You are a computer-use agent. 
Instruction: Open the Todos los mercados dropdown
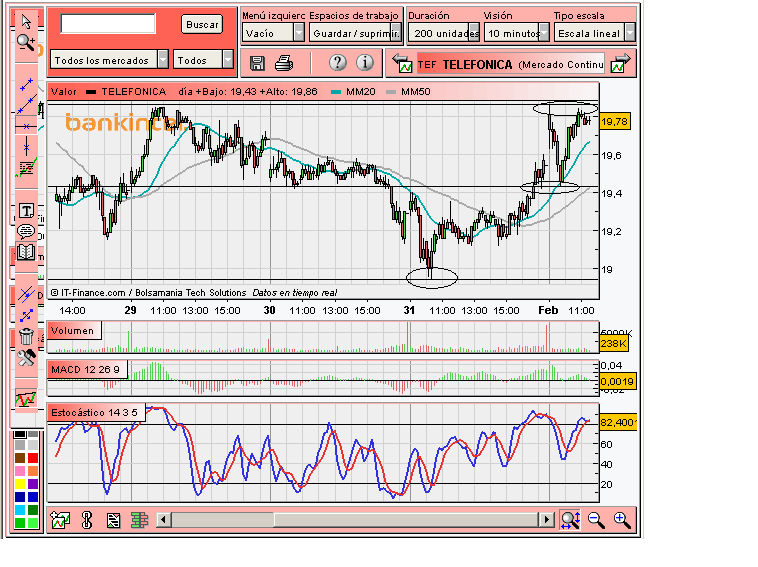109,60
